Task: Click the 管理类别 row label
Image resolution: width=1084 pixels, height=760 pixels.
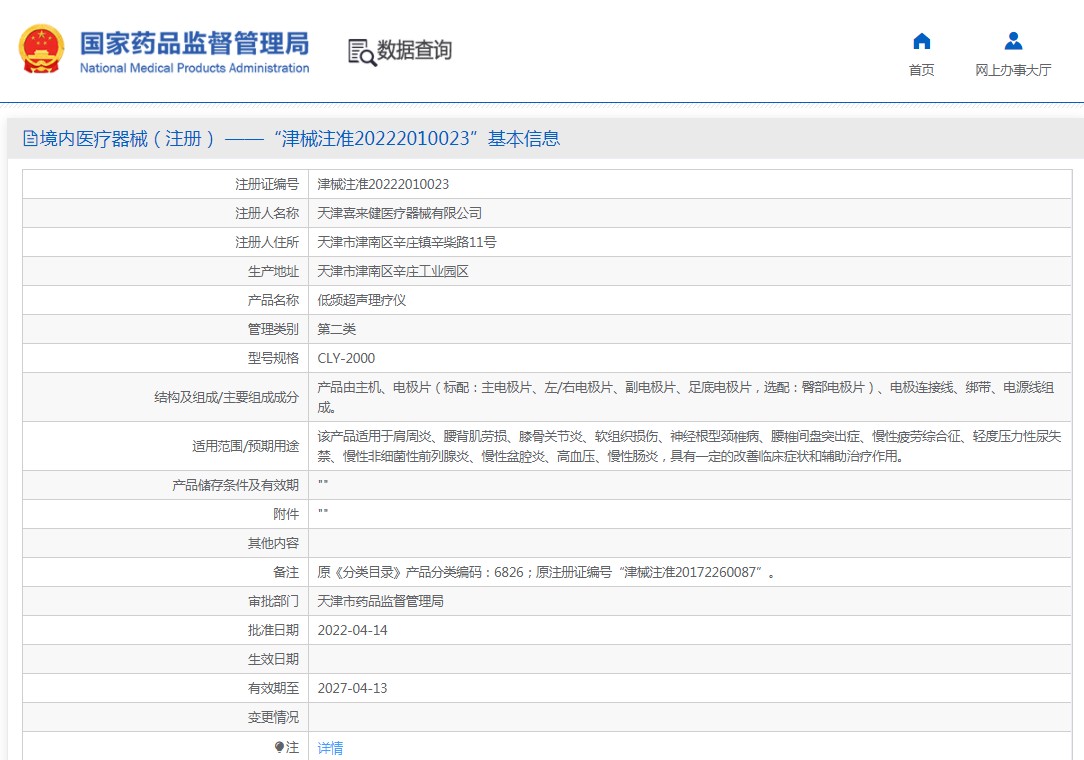Action: (273, 329)
